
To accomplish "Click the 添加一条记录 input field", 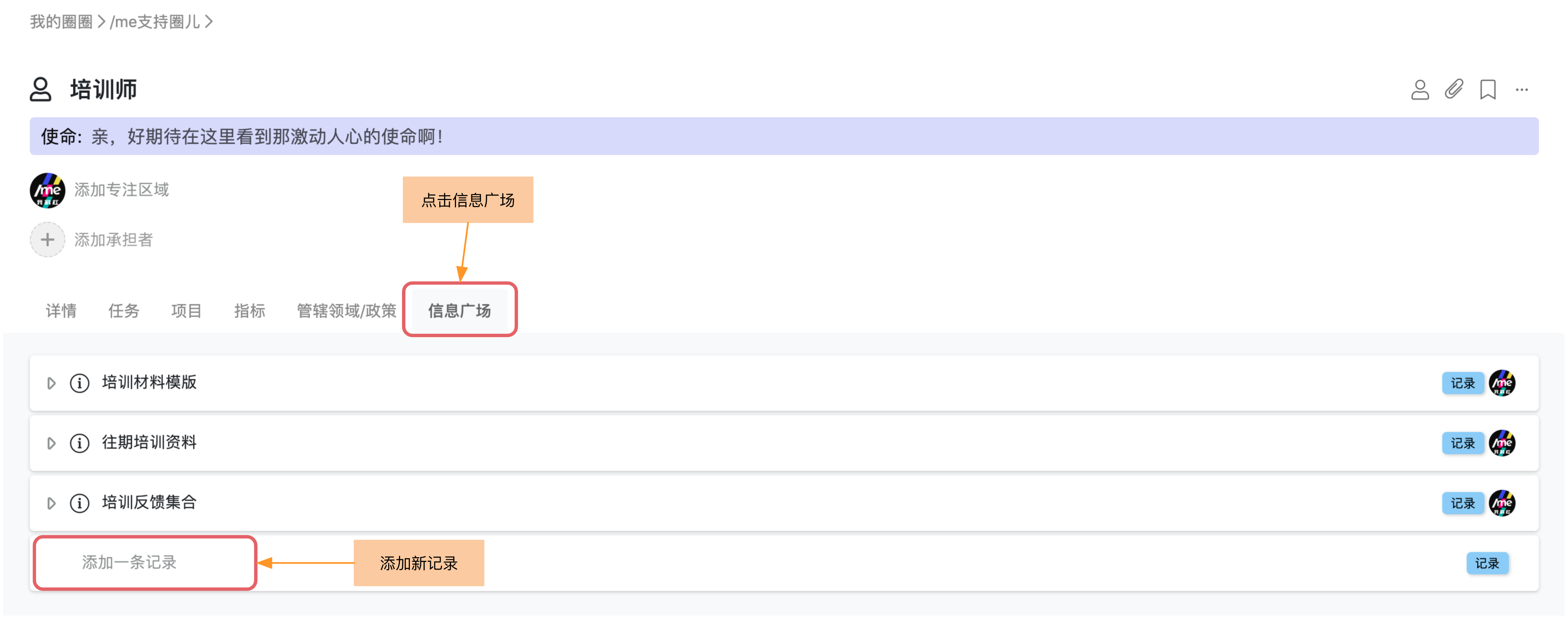I will click(145, 562).
